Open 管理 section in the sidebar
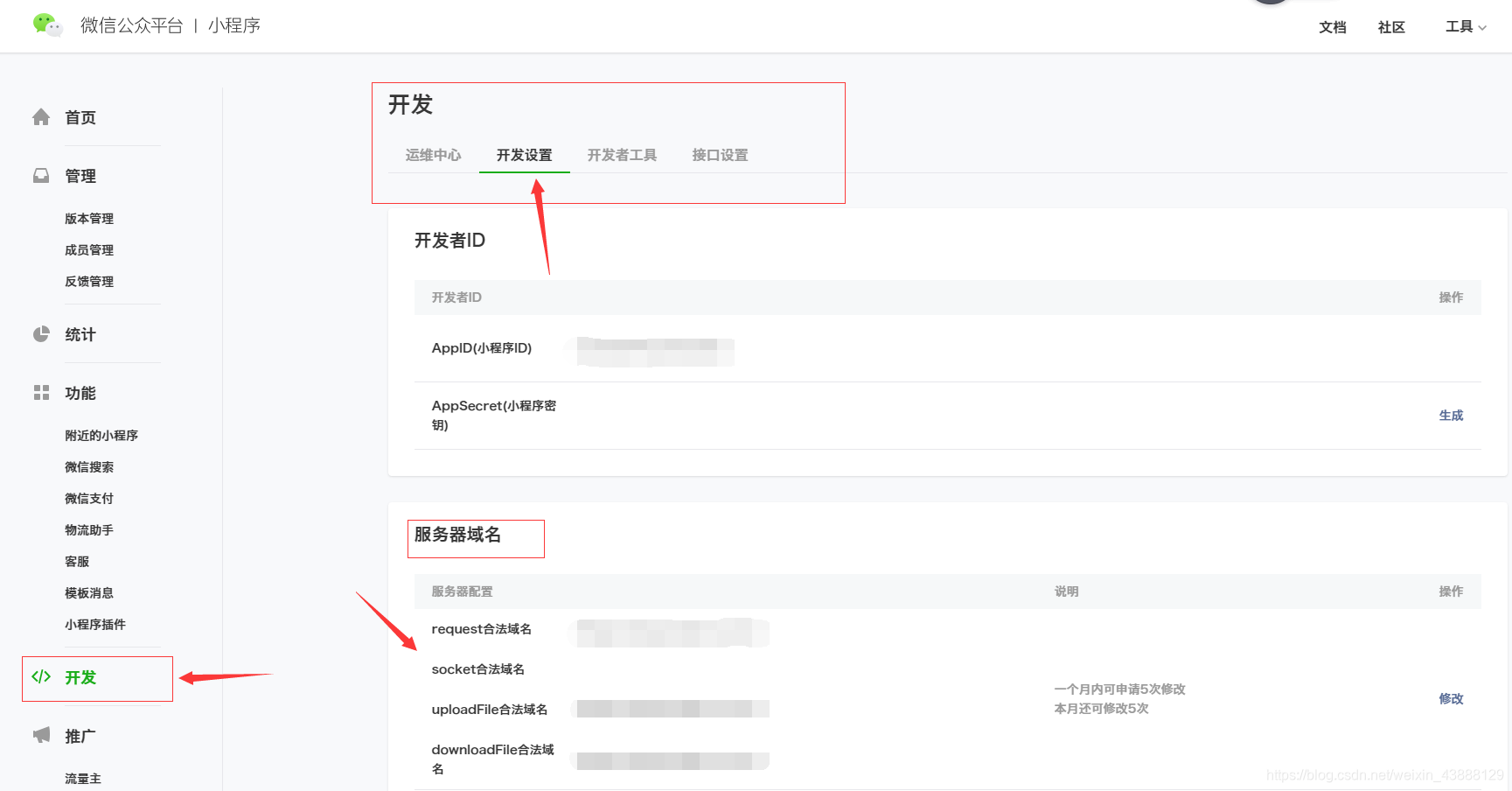 (80, 176)
